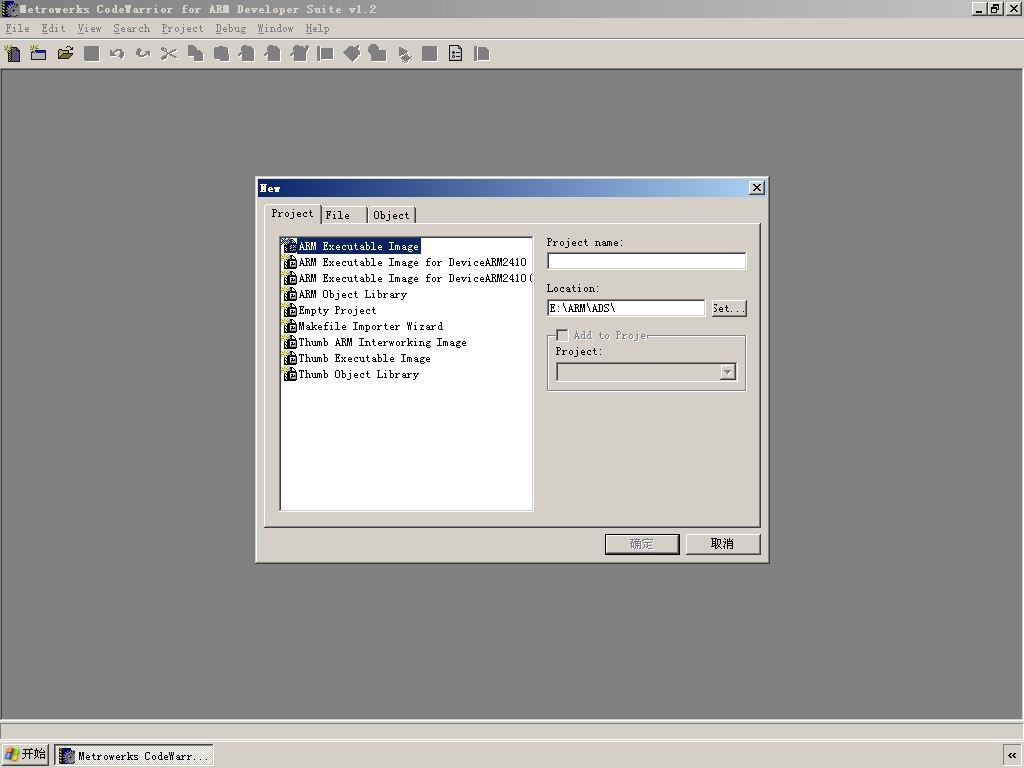The width and height of the screenshot is (1024, 768).
Task: Click the Set... location button
Action: 729,308
